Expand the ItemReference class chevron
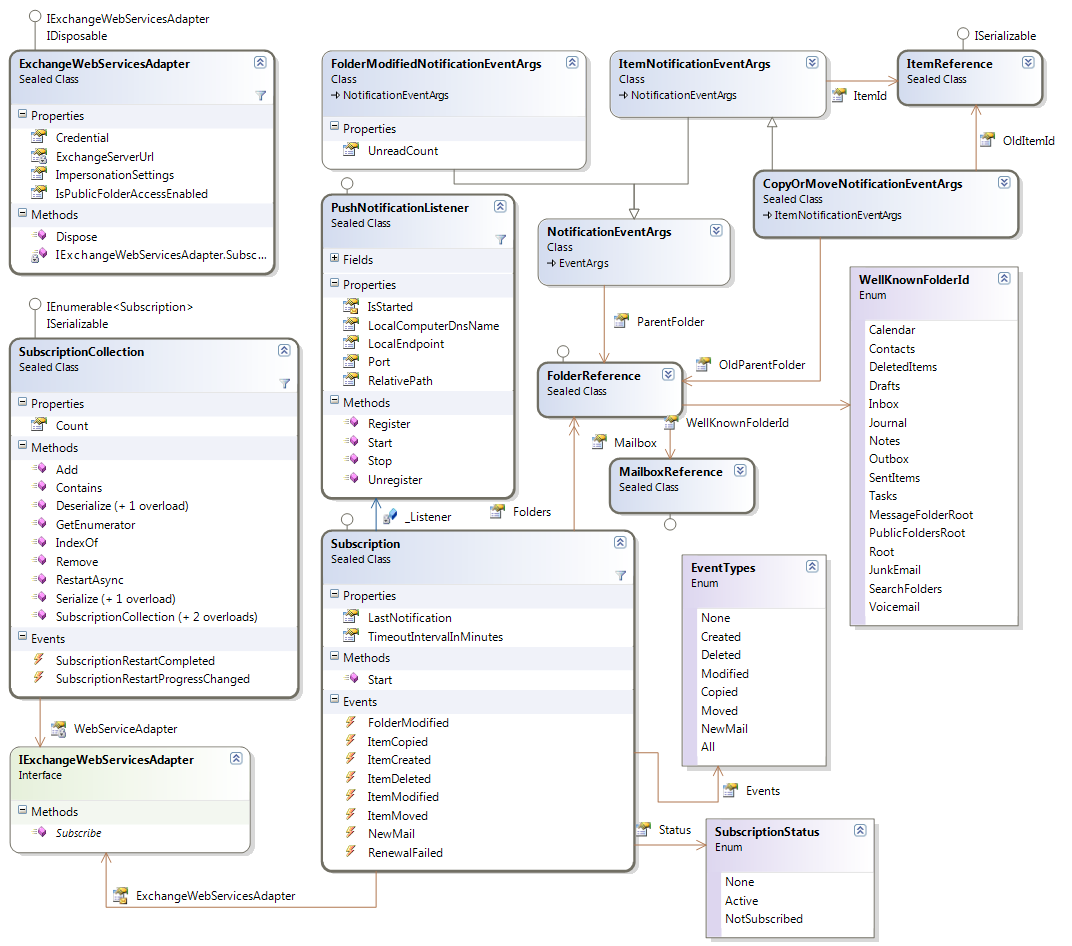The width and height of the screenshot is (1072, 946). [x=1028, y=62]
